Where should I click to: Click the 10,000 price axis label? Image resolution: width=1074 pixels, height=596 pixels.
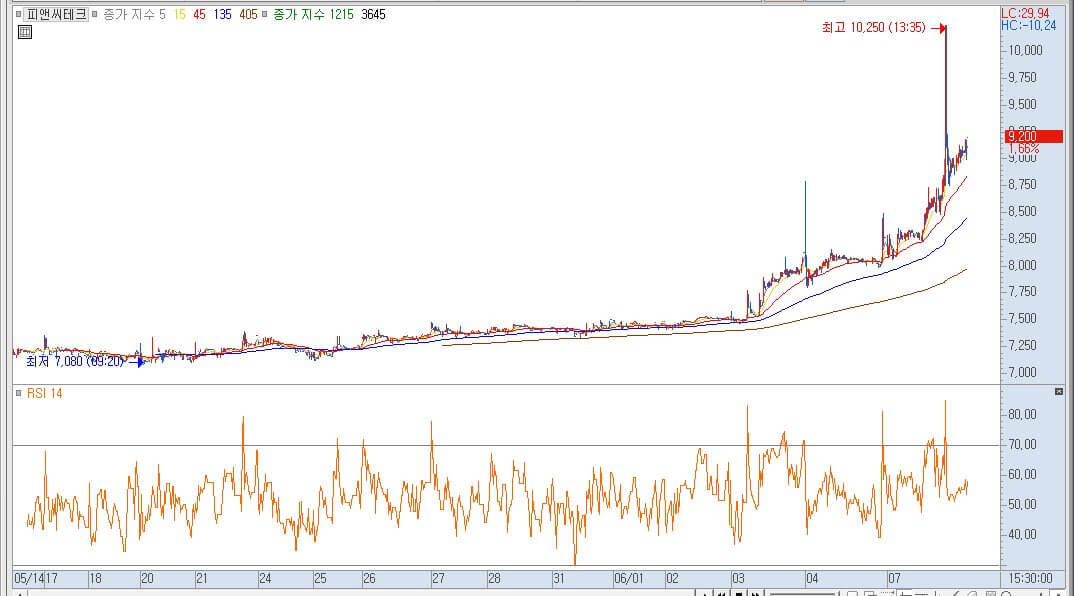tap(1025, 50)
